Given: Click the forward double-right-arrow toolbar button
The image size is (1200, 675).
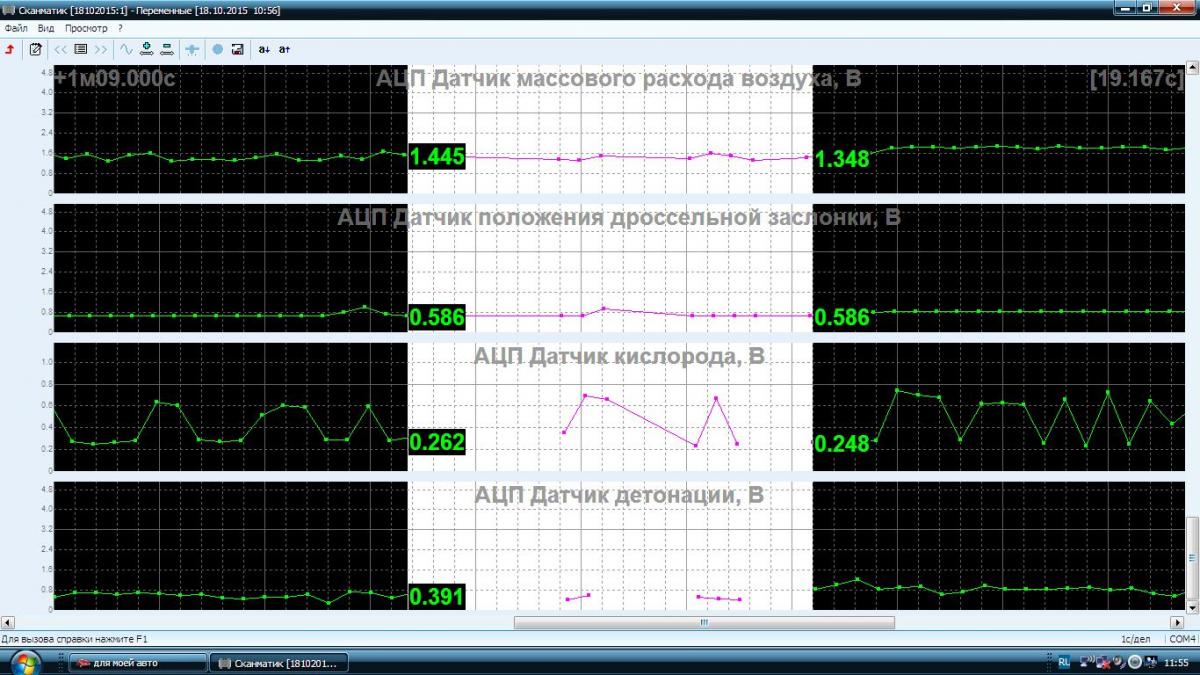Looking at the screenshot, I should tap(100, 48).
